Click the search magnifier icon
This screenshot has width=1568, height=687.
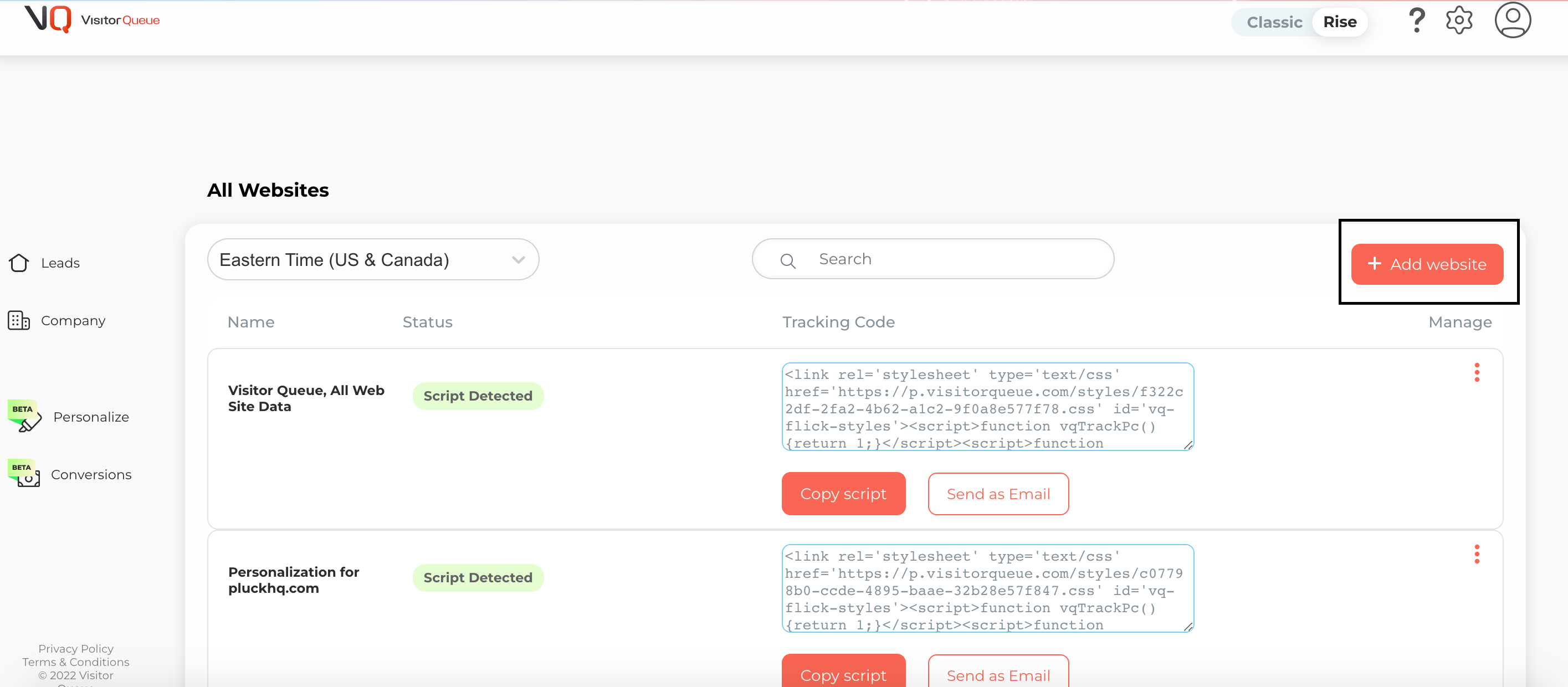tap(788, 260)
